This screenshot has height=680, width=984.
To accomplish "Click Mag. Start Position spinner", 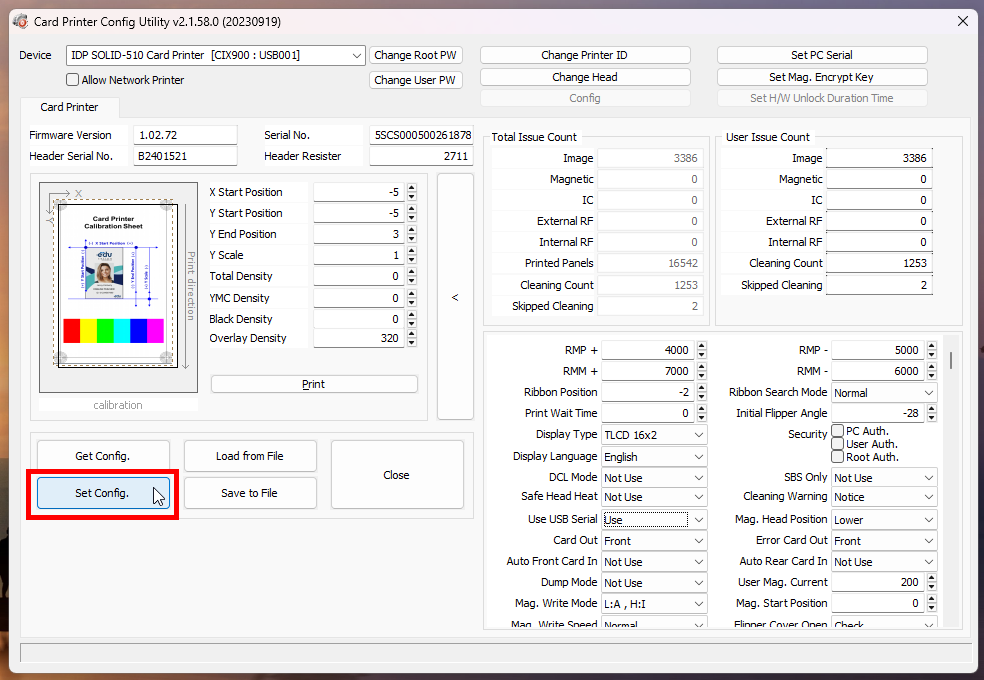I will click(932, 603).
